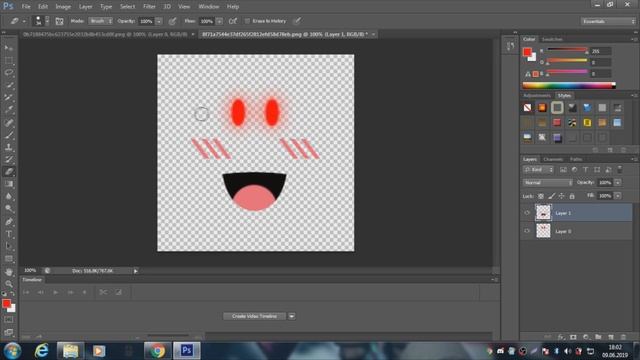Image resolution: width=640 pixels, height=360 pixels.
Task: Toggle Quick Mask mode in the toolbox
Action: 9,320
